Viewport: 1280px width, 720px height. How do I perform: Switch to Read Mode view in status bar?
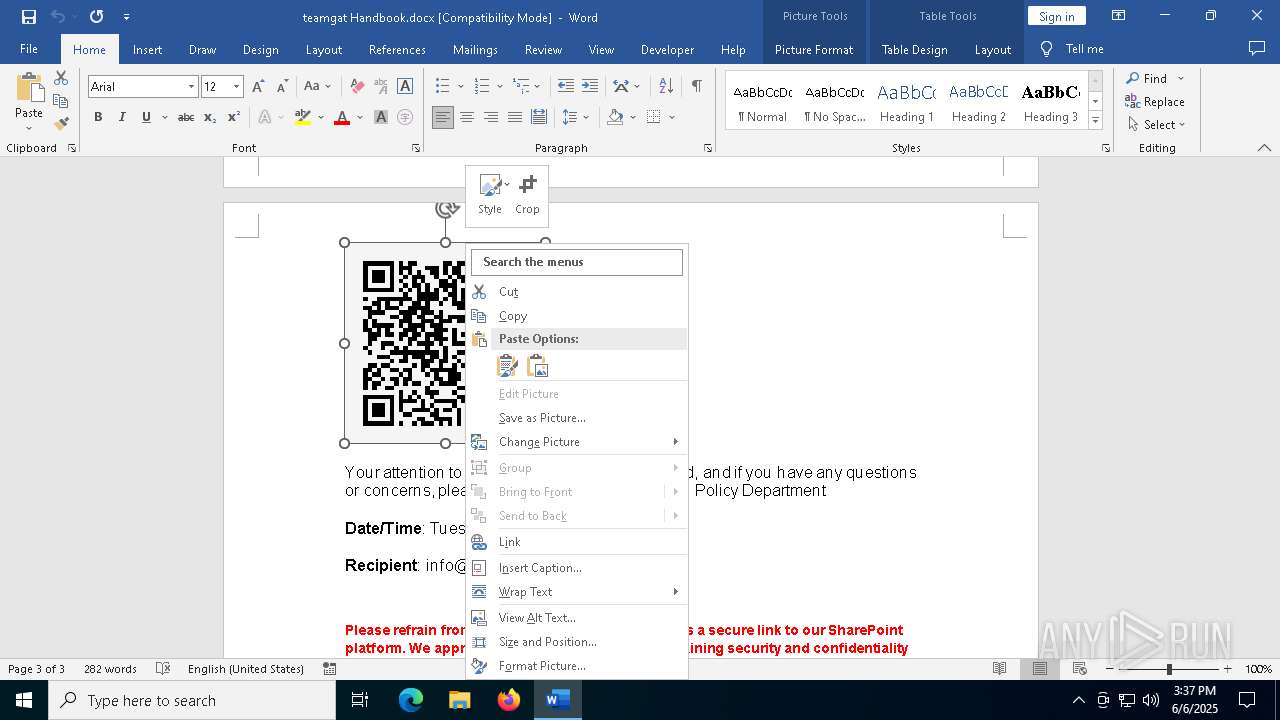point(999,669)
